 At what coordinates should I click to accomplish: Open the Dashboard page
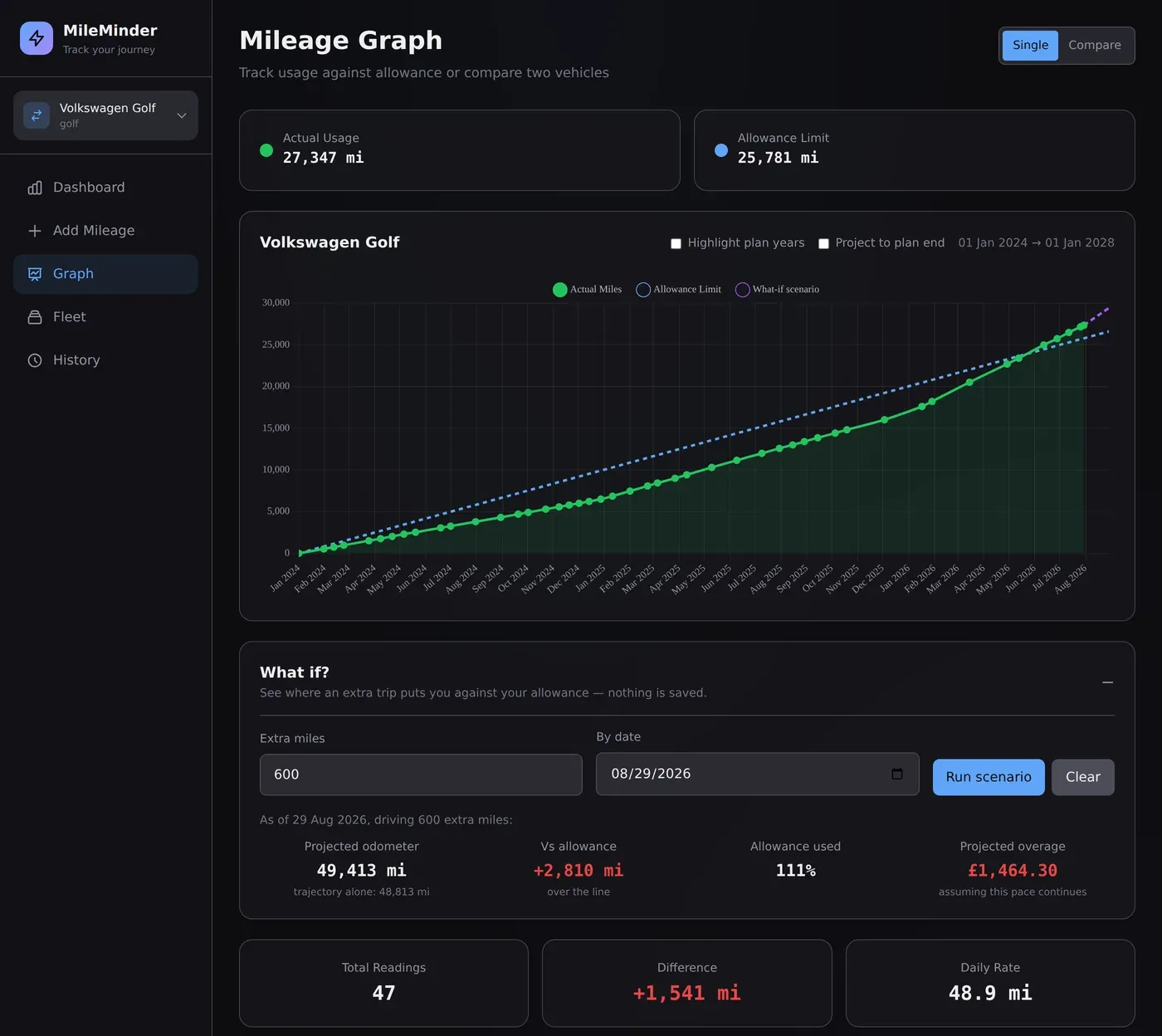[x=105, y=188]
